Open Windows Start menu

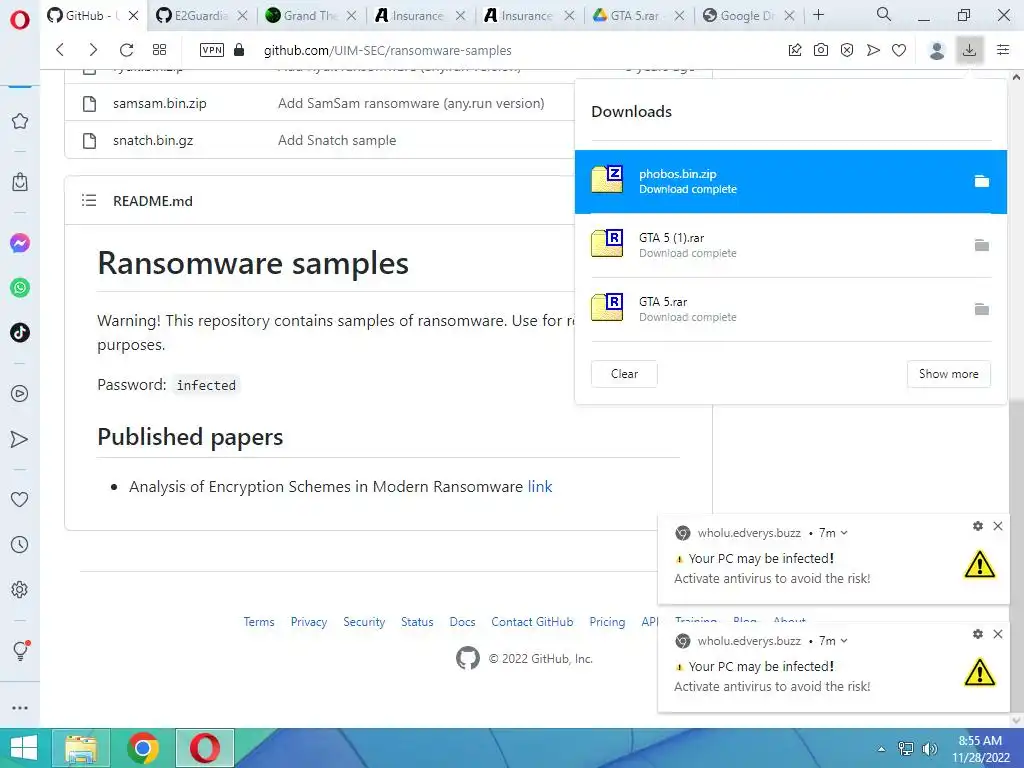pyautogui.click(x=24, y=748)
